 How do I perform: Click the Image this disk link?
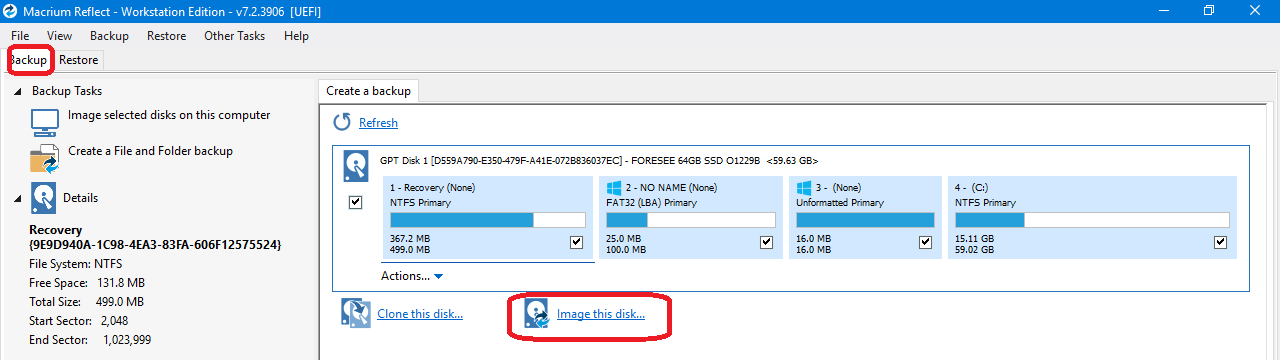click(601, 314)
